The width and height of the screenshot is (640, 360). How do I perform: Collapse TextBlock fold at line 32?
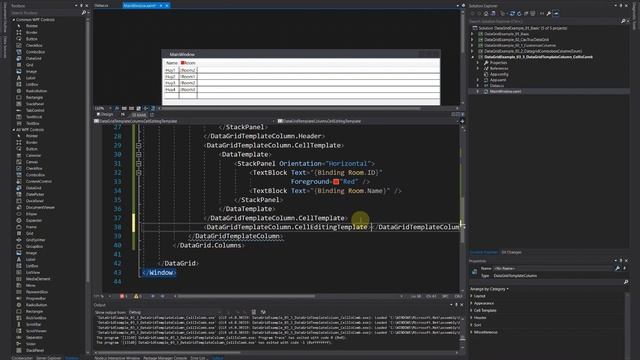pyautogui.click(x=138, y=173)
